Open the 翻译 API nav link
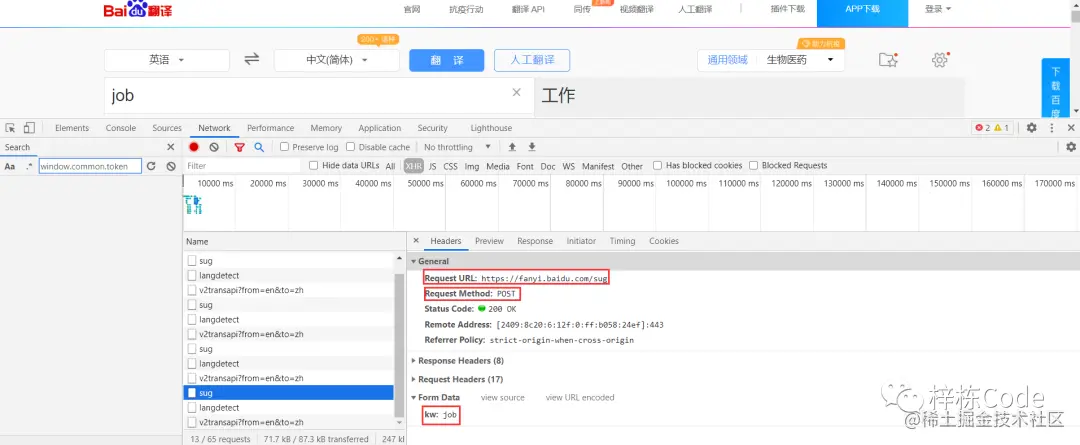Viewport: 1080px width, 445px height. pyautogui.click(x=528, y=9)
